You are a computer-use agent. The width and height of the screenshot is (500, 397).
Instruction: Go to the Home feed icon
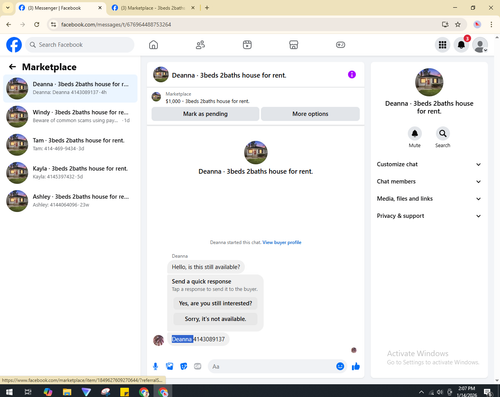pos(153,45)
